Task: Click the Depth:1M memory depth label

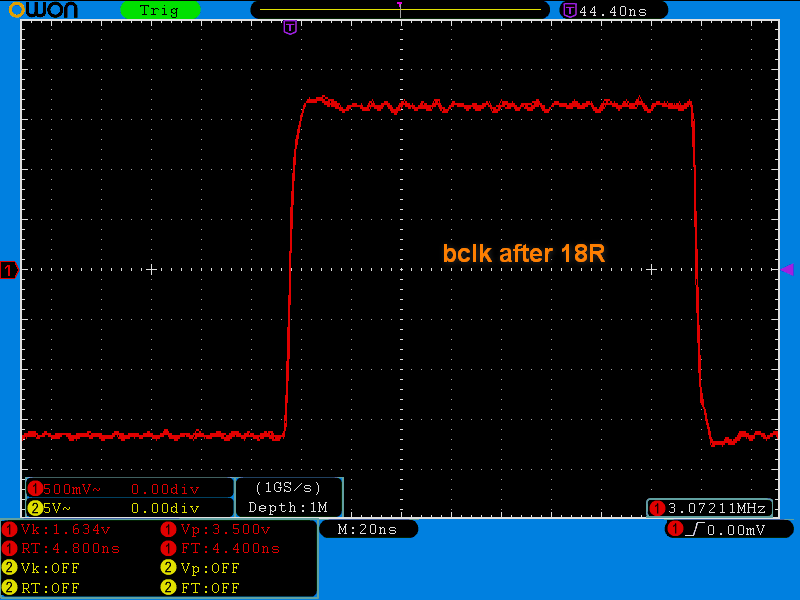Action: [x=288, y=508]
